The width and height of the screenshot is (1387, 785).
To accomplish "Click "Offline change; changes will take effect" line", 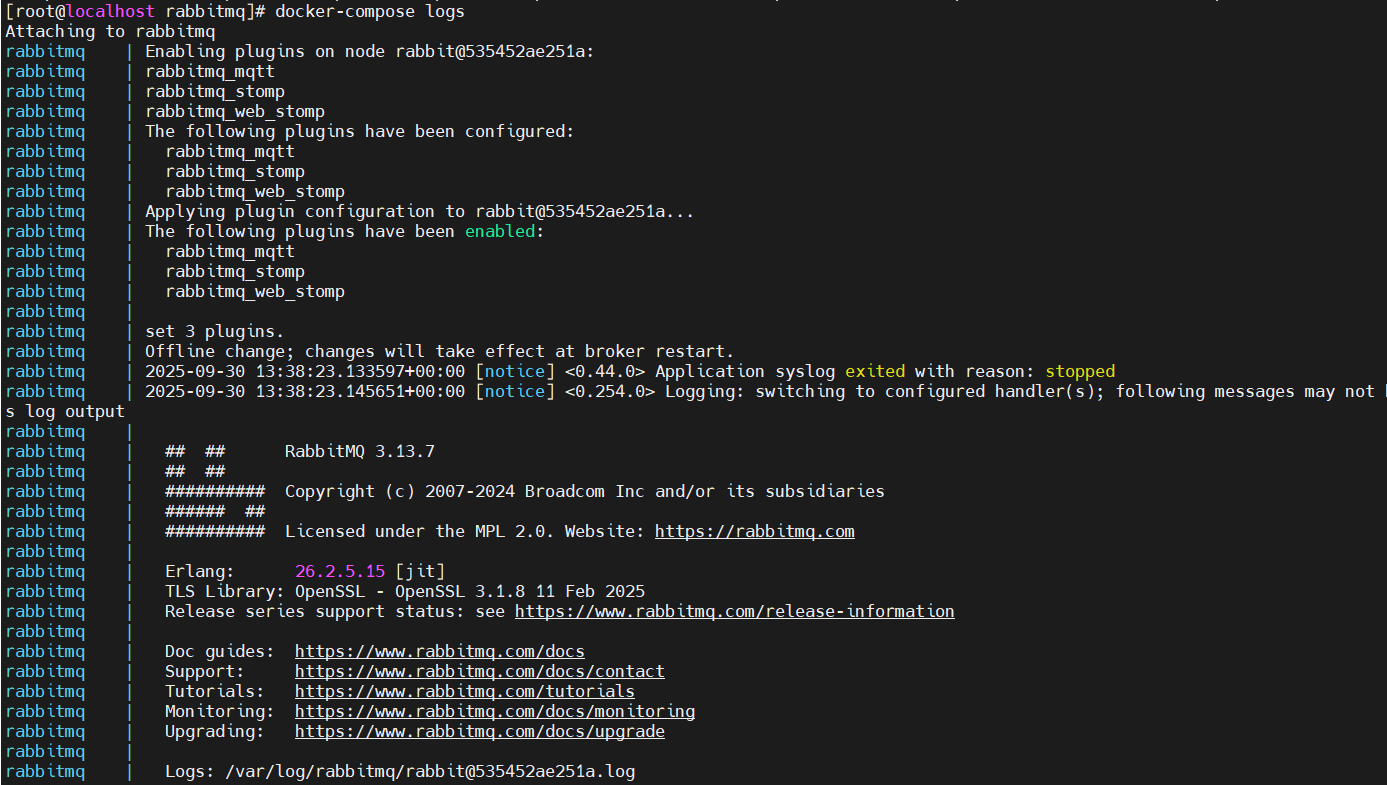I will click(439, 351).
